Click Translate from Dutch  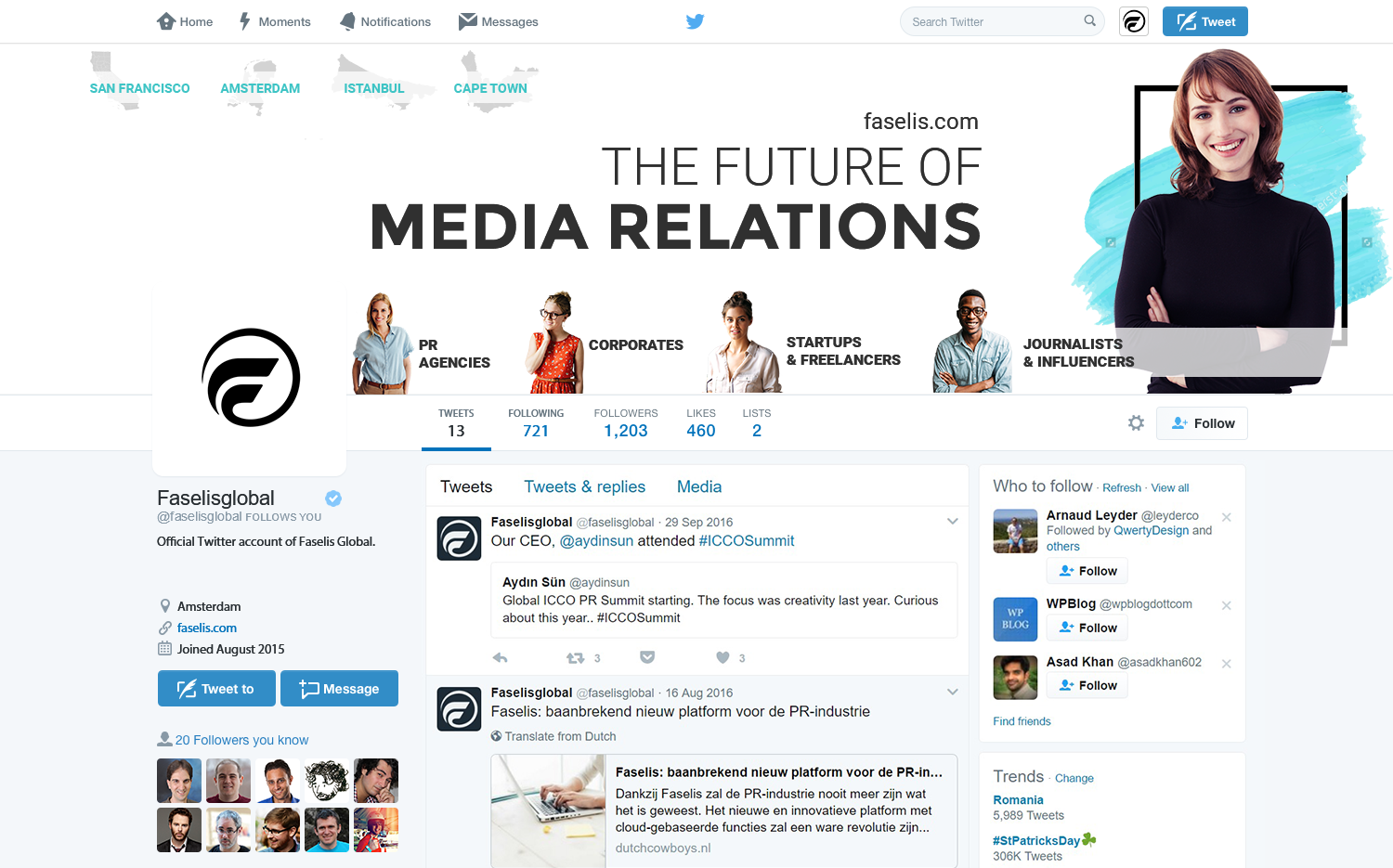point(560,736)
